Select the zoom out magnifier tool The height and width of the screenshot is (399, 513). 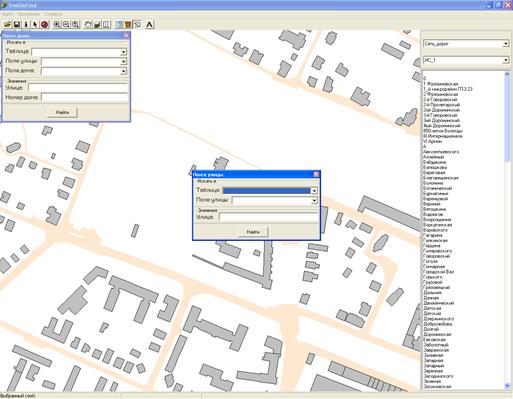[x=66, y=24]
